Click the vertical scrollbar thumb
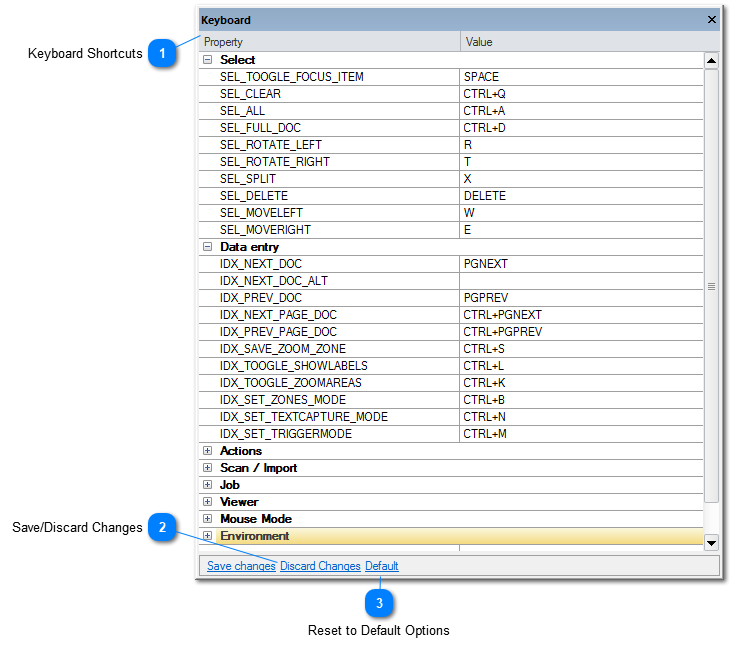Screen dimensions: 733x654 (711, 286)
